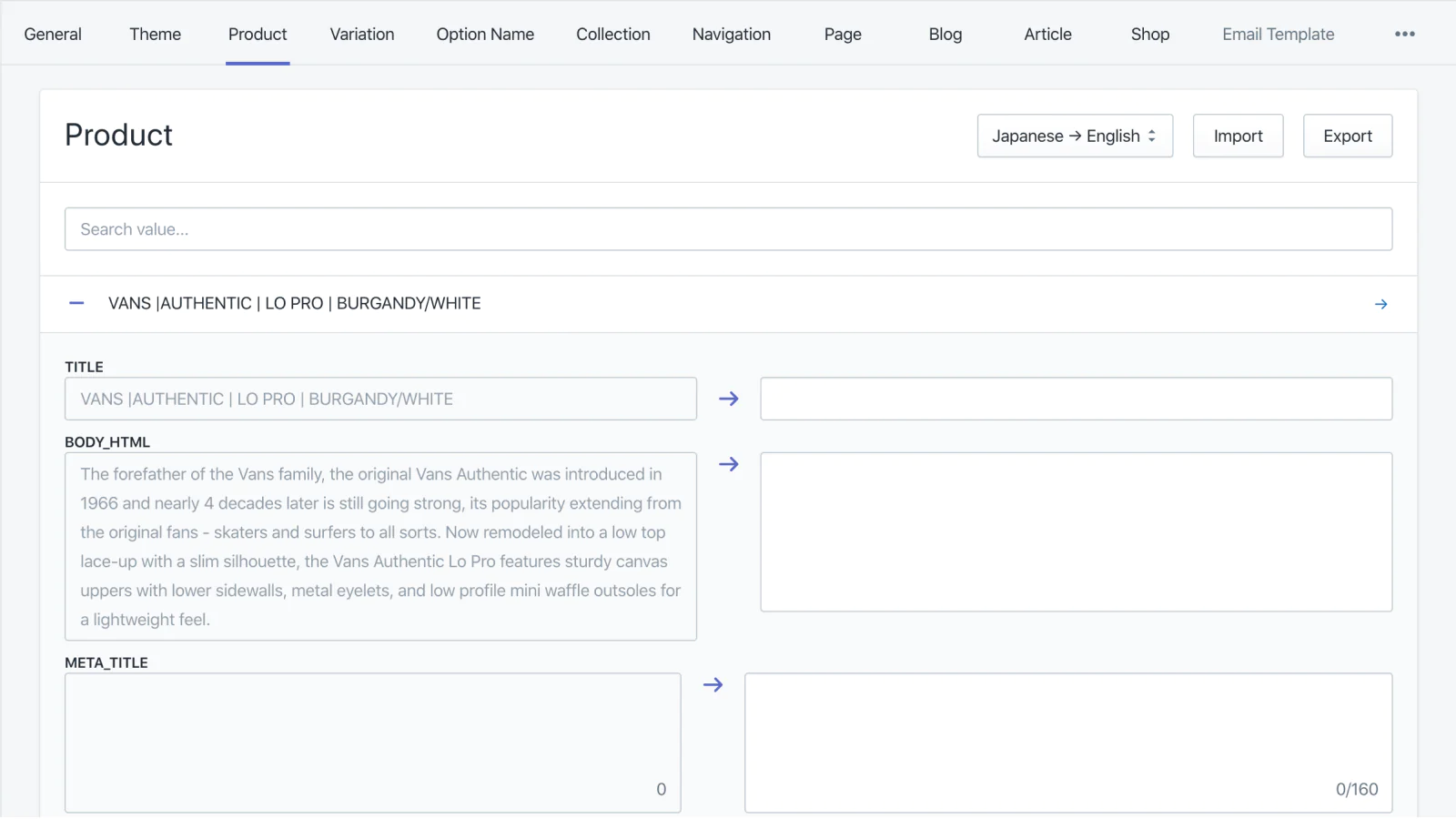Screen dimensions: 1456x819
Task: Switch to the Variation tab
Action: 361,34
